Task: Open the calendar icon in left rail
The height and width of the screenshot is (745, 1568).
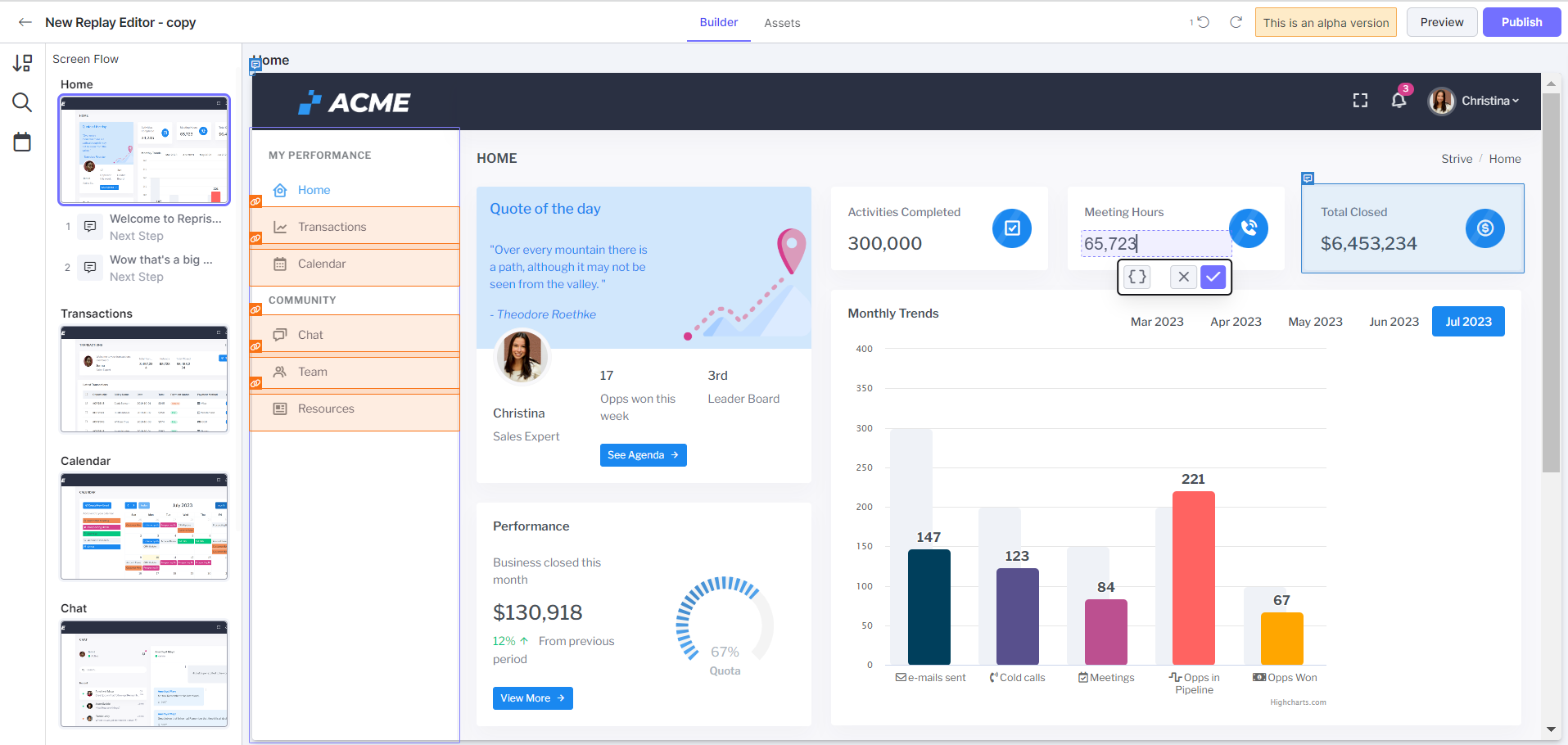Action: click(22, 142)
